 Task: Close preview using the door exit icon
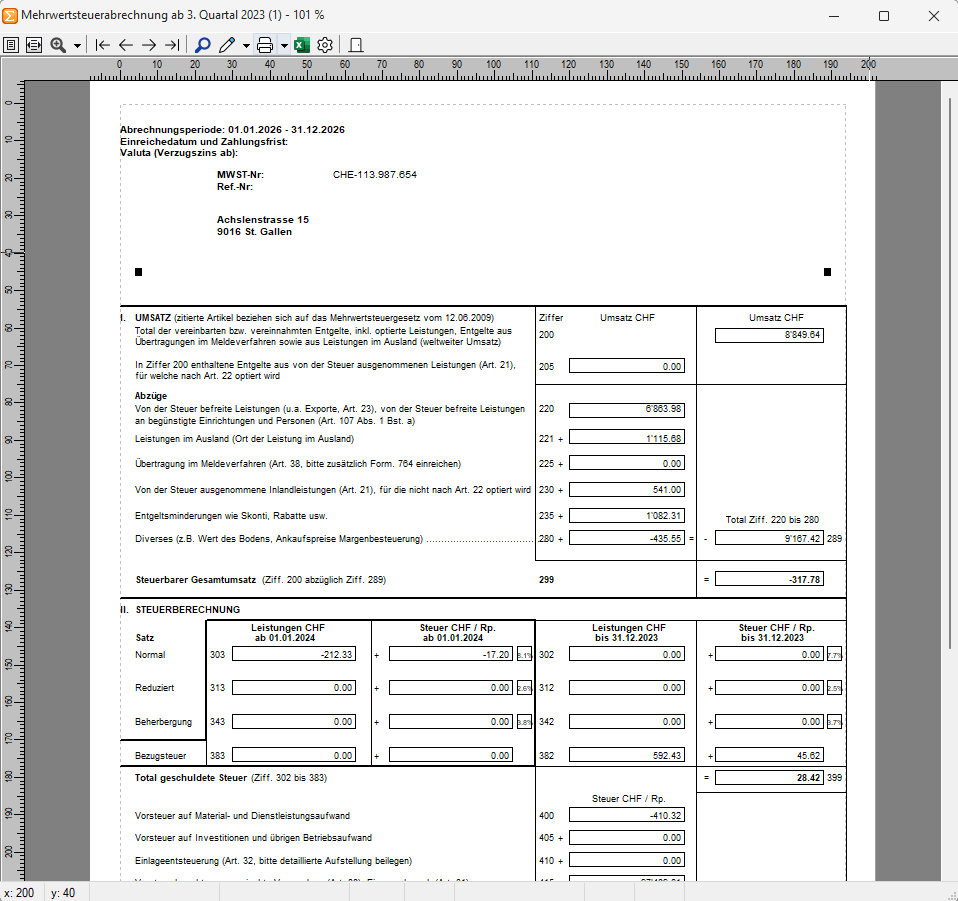click(x=355, y=45)
